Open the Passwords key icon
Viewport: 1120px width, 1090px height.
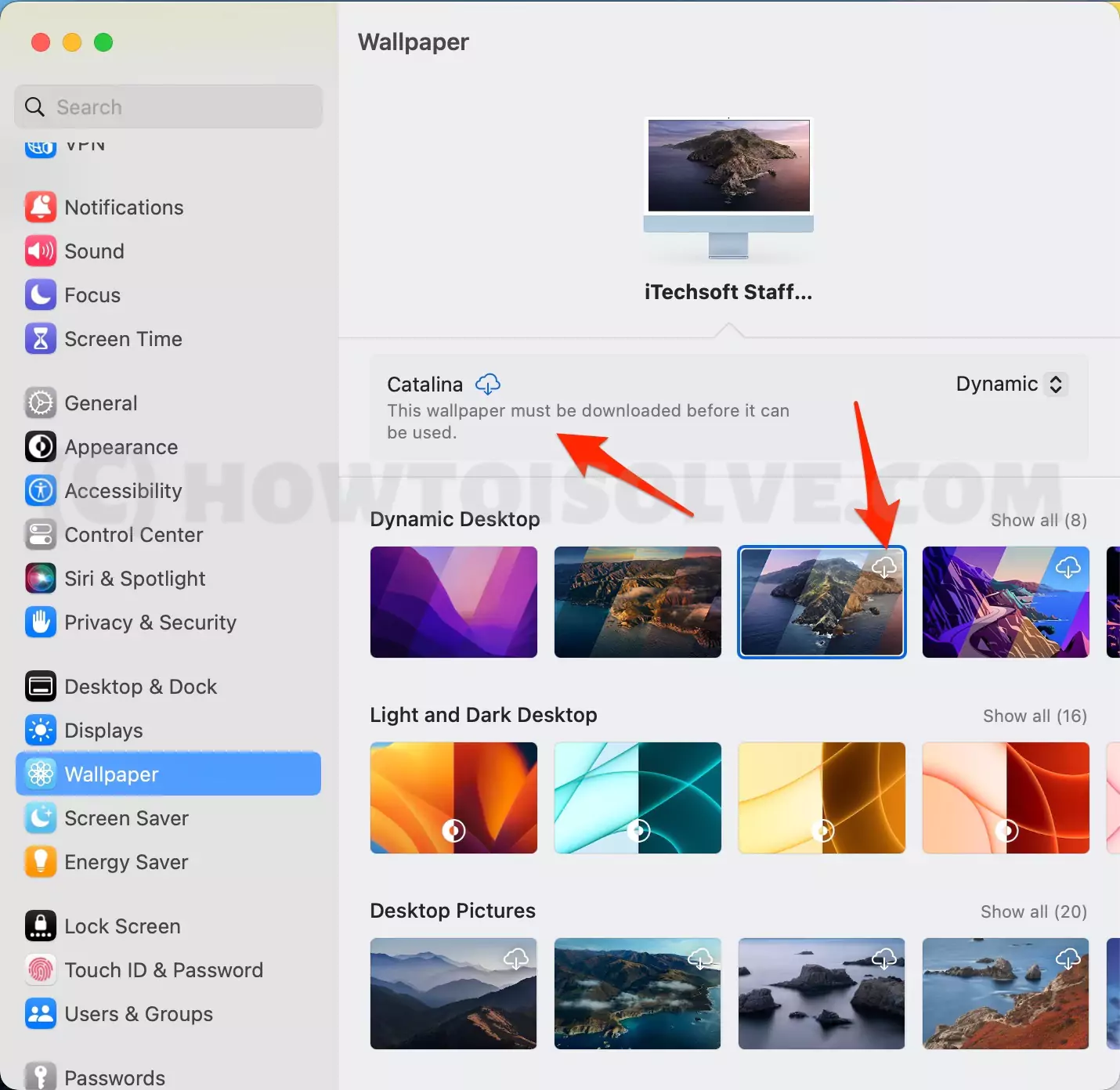tap(41, 1077)
